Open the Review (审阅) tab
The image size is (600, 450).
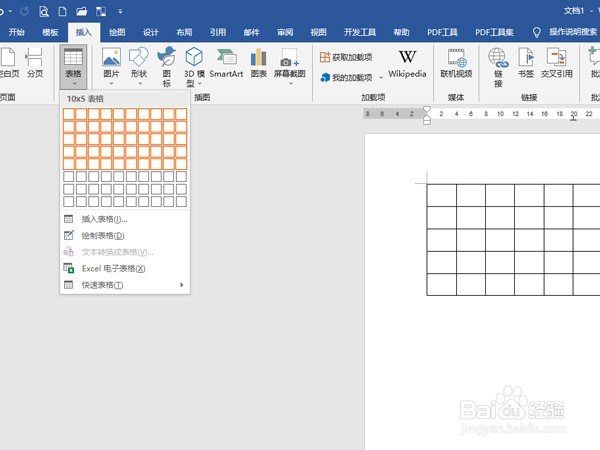click(285, 32)
